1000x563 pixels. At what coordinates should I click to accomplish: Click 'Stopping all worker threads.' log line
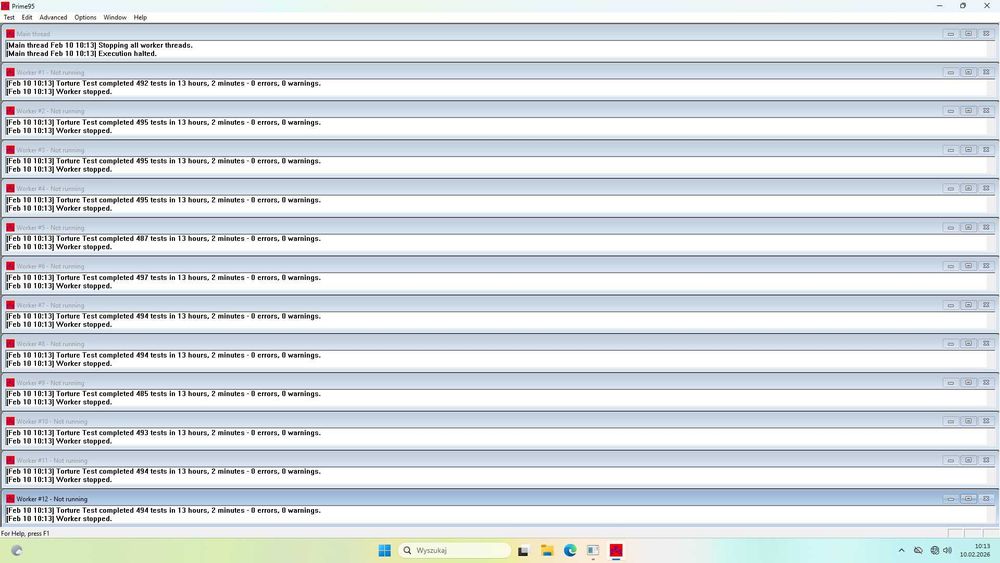pos(99,45)
